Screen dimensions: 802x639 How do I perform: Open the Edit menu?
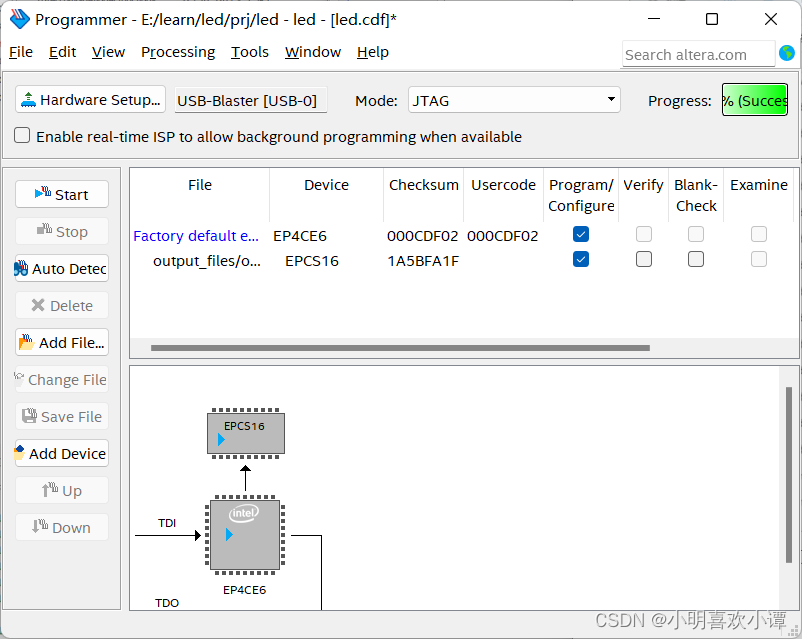pos(62,52)
